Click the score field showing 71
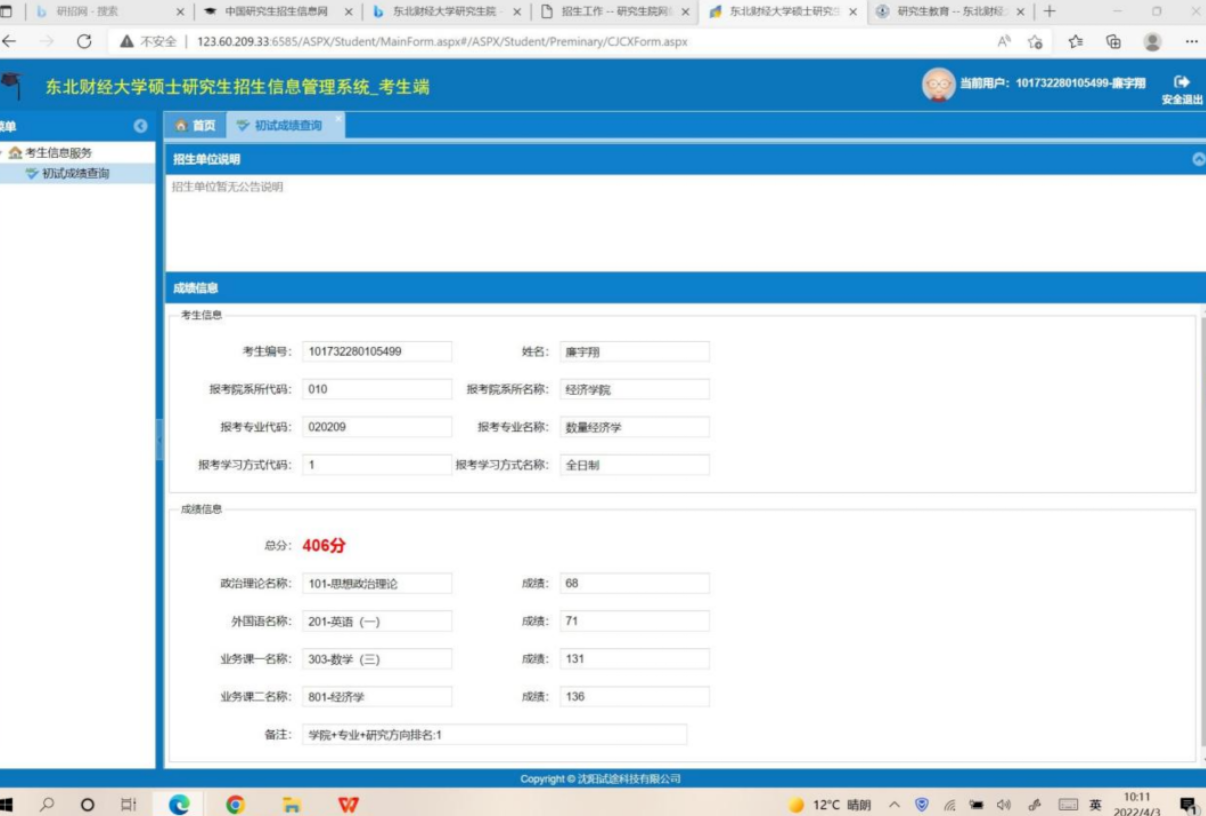This screenshot has width=1206, height=816. (634, 621)
